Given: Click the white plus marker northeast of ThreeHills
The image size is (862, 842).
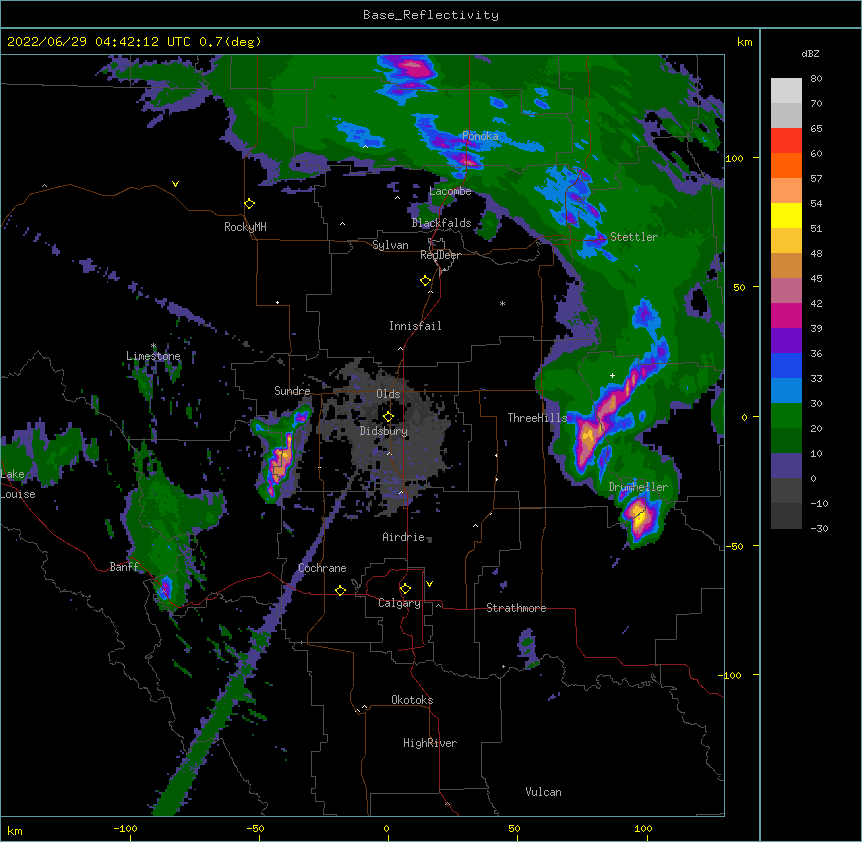Looking at the screenshot, I should point(612,375).
